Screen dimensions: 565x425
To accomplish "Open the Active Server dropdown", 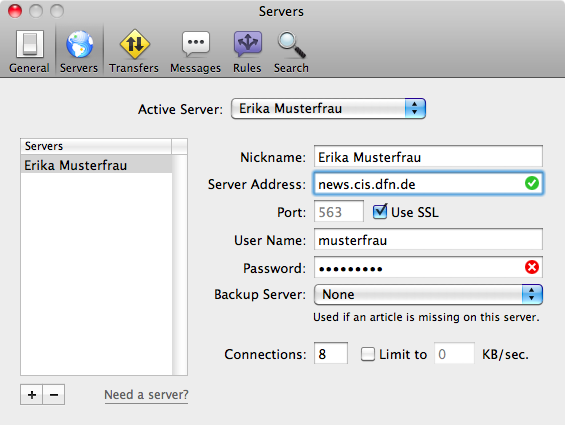I will coord(328,109).
